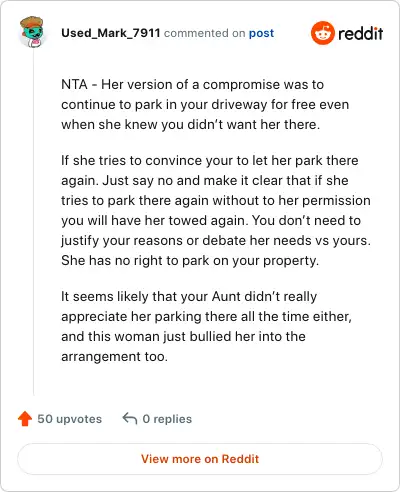This screenshot has width=400, height=492.
Task: Click the reply arrow icon
Action: [x=130, y=419]
